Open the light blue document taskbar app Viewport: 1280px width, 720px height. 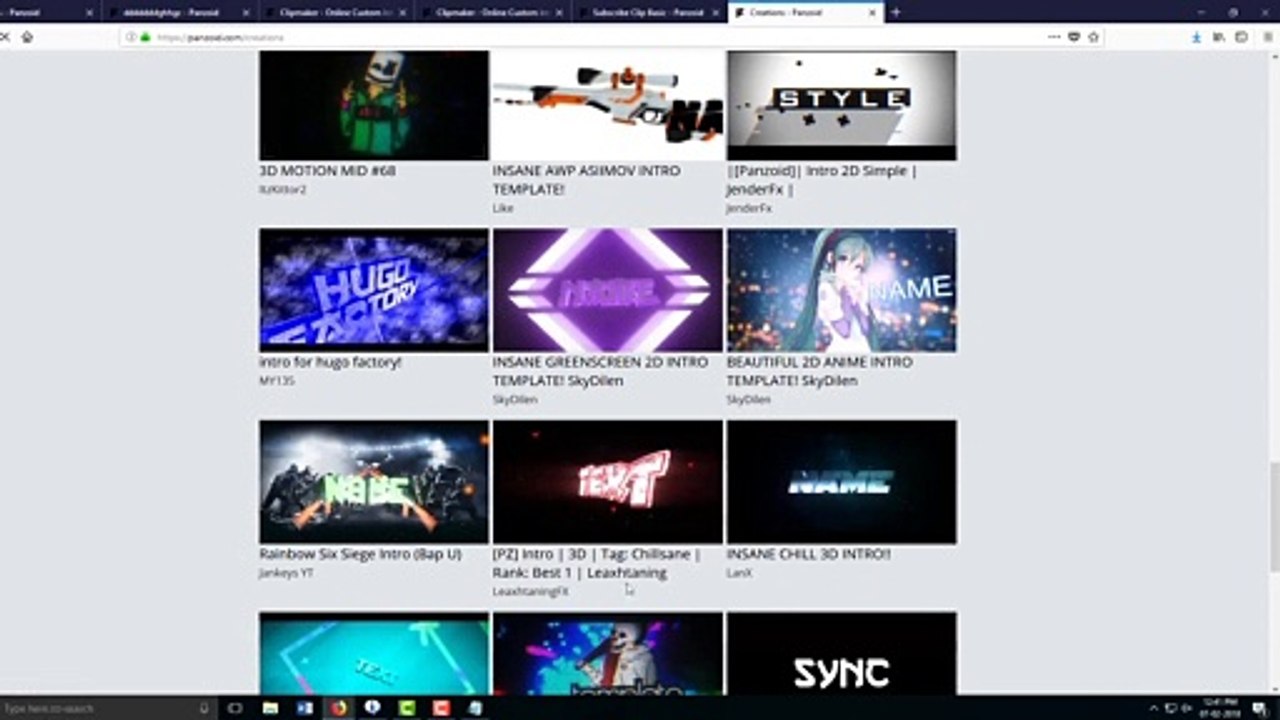click(475, 708)
